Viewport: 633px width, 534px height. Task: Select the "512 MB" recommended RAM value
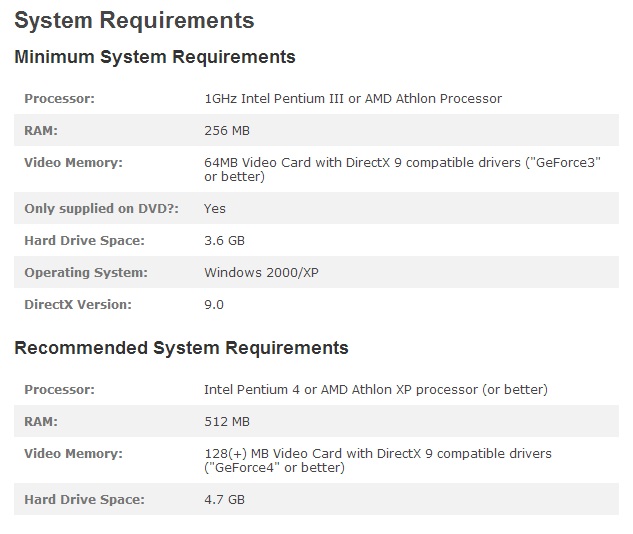[x=227, y=422]
